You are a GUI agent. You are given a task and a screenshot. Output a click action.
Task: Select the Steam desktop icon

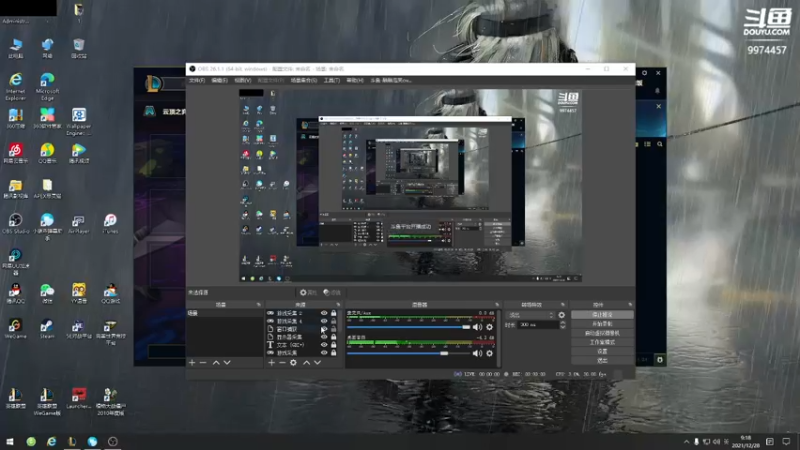(x=47, y=329)
